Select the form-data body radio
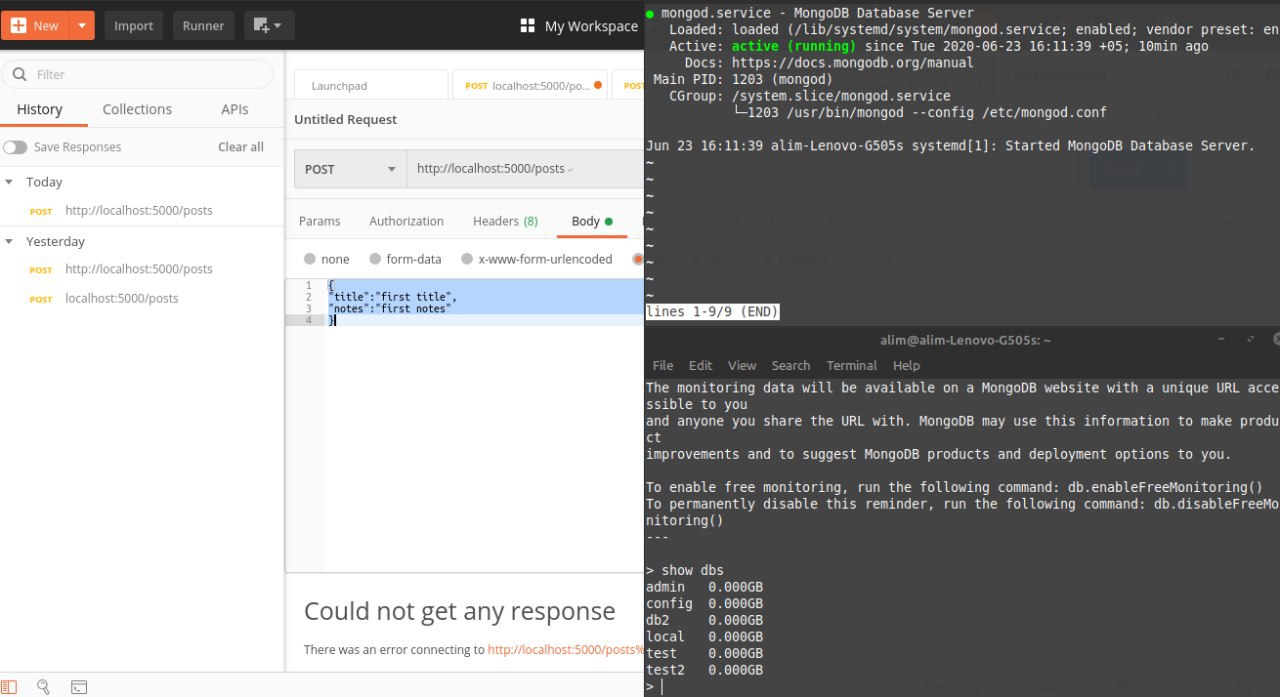The image size is (1280, 697). click(376, 259)
